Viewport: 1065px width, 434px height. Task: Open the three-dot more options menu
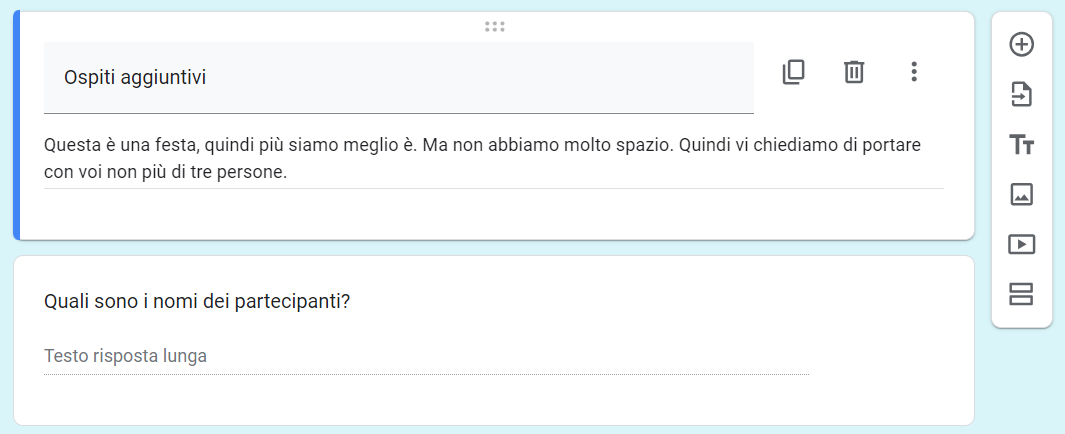click(913, 72)
